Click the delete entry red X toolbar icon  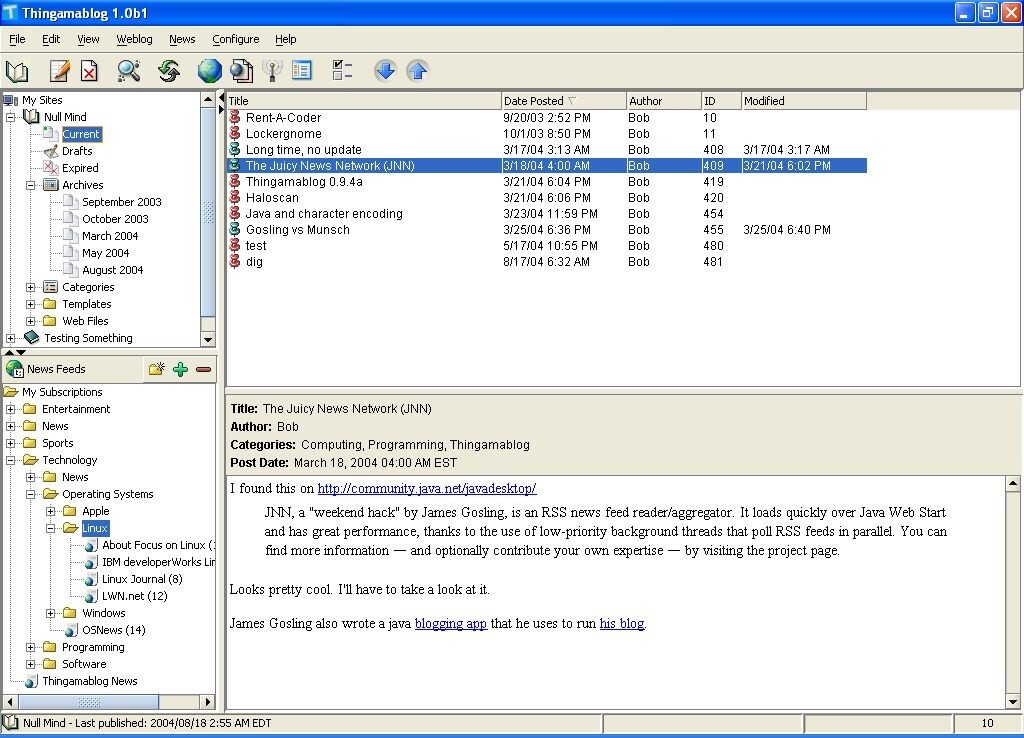(x=90, y=71)
